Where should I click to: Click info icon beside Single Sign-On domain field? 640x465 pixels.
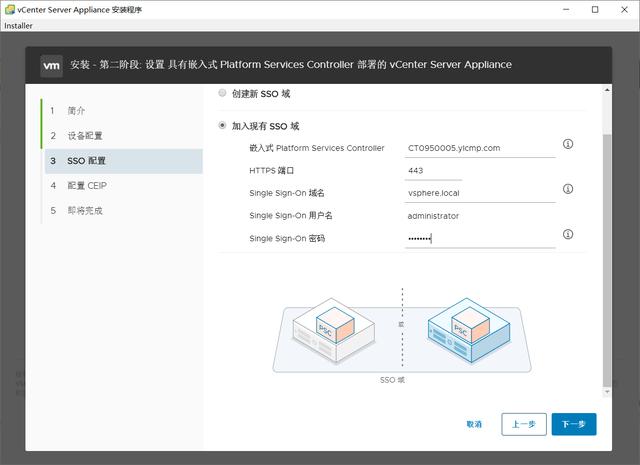click(x=568, y=189)
